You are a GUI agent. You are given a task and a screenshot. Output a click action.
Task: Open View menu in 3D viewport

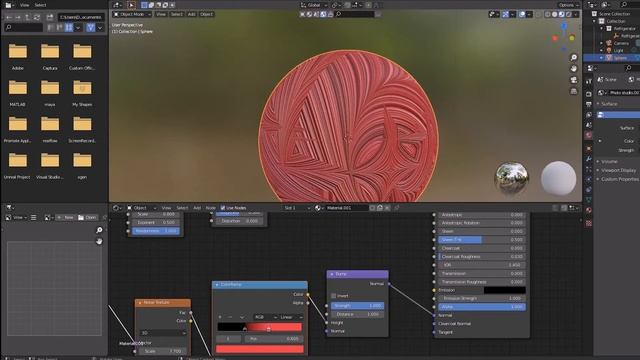pyautogui.click(x=161, y=14)
